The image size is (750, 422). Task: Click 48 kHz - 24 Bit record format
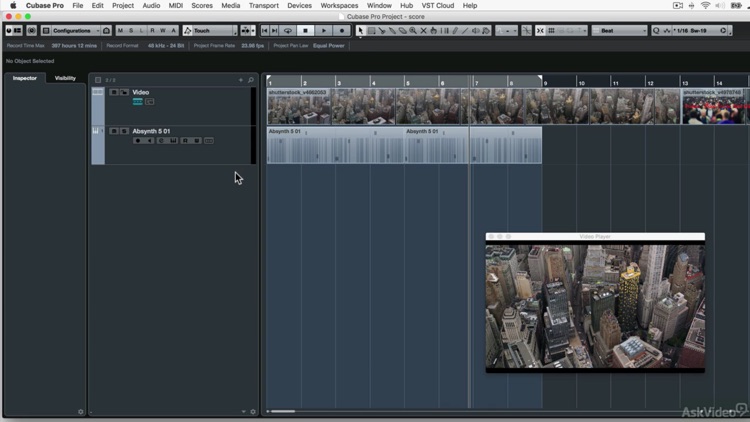click(x=166, y=45)
